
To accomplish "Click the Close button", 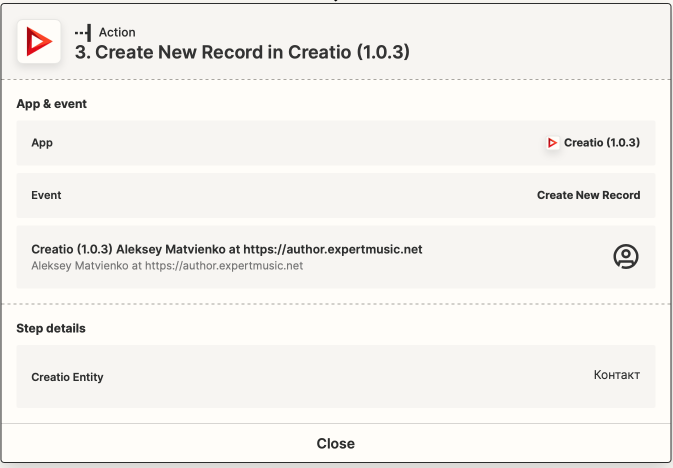I will [x=336, y=443].
